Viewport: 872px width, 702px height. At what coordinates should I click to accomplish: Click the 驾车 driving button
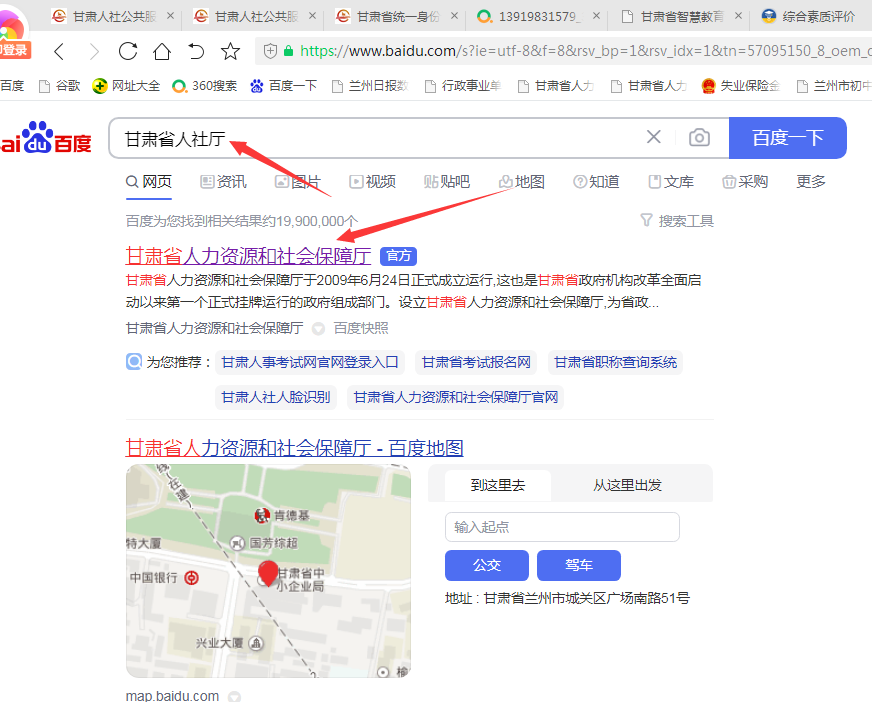(x=579, y=565)
